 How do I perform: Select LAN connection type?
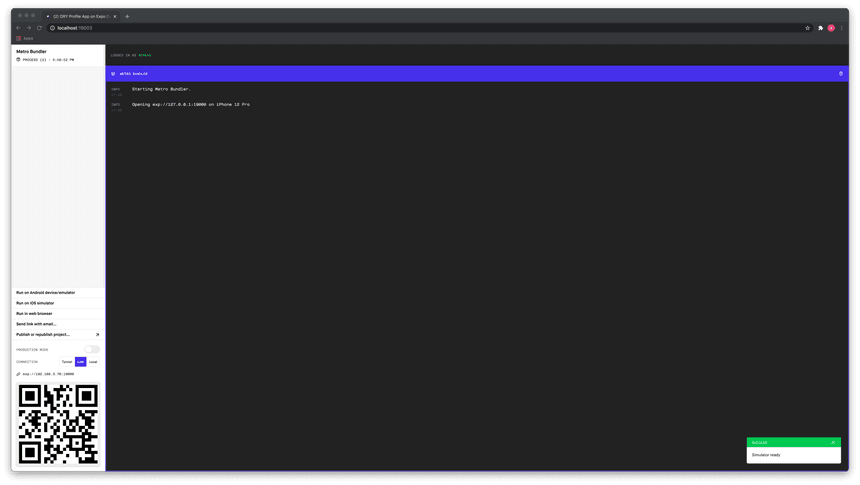pos(81,362)
